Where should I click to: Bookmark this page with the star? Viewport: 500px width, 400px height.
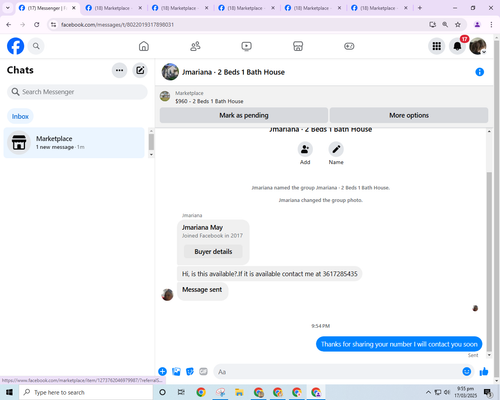[458, 24]
